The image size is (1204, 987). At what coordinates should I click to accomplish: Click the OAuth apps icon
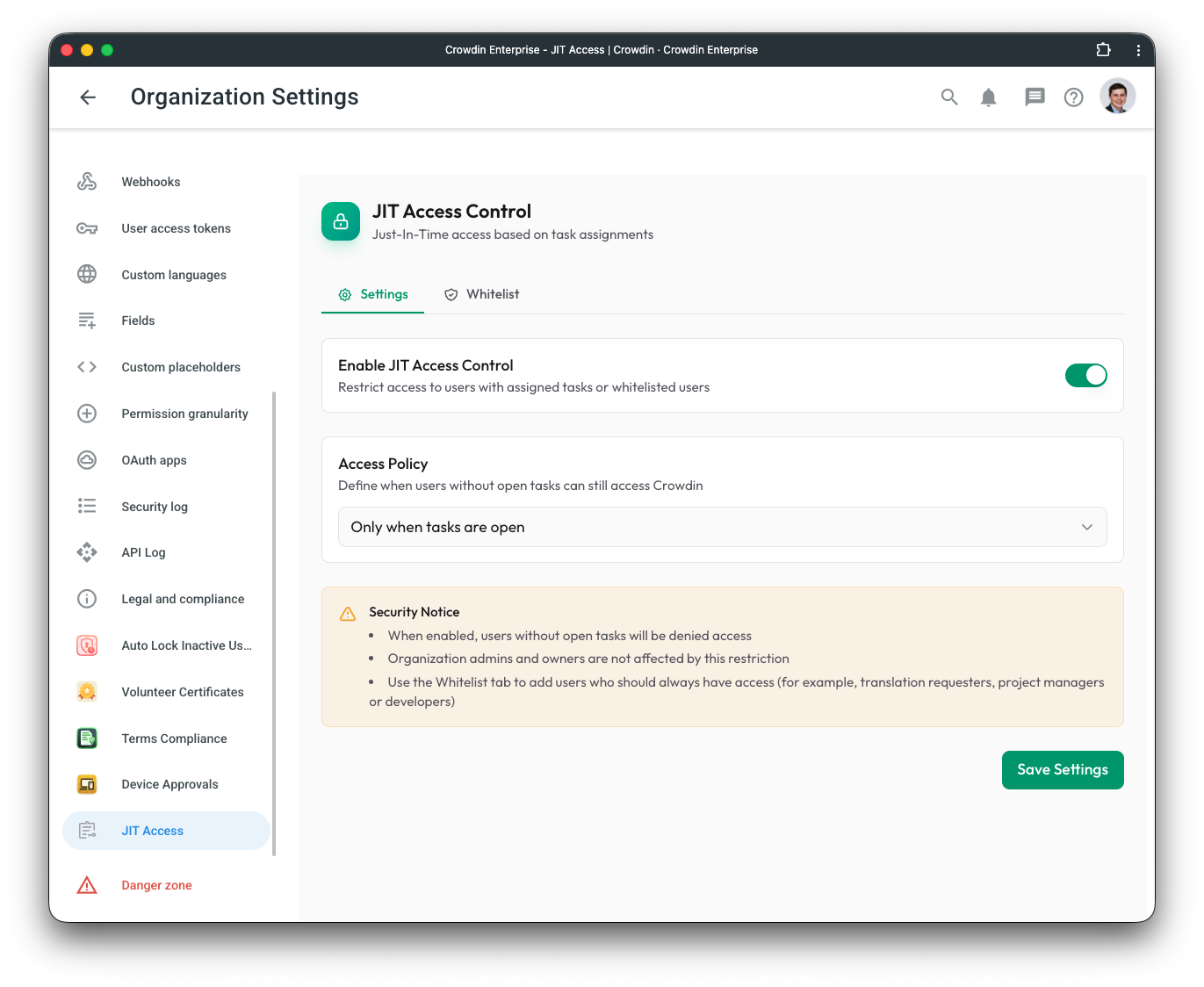pyautogui.click(x=87, y=460)
